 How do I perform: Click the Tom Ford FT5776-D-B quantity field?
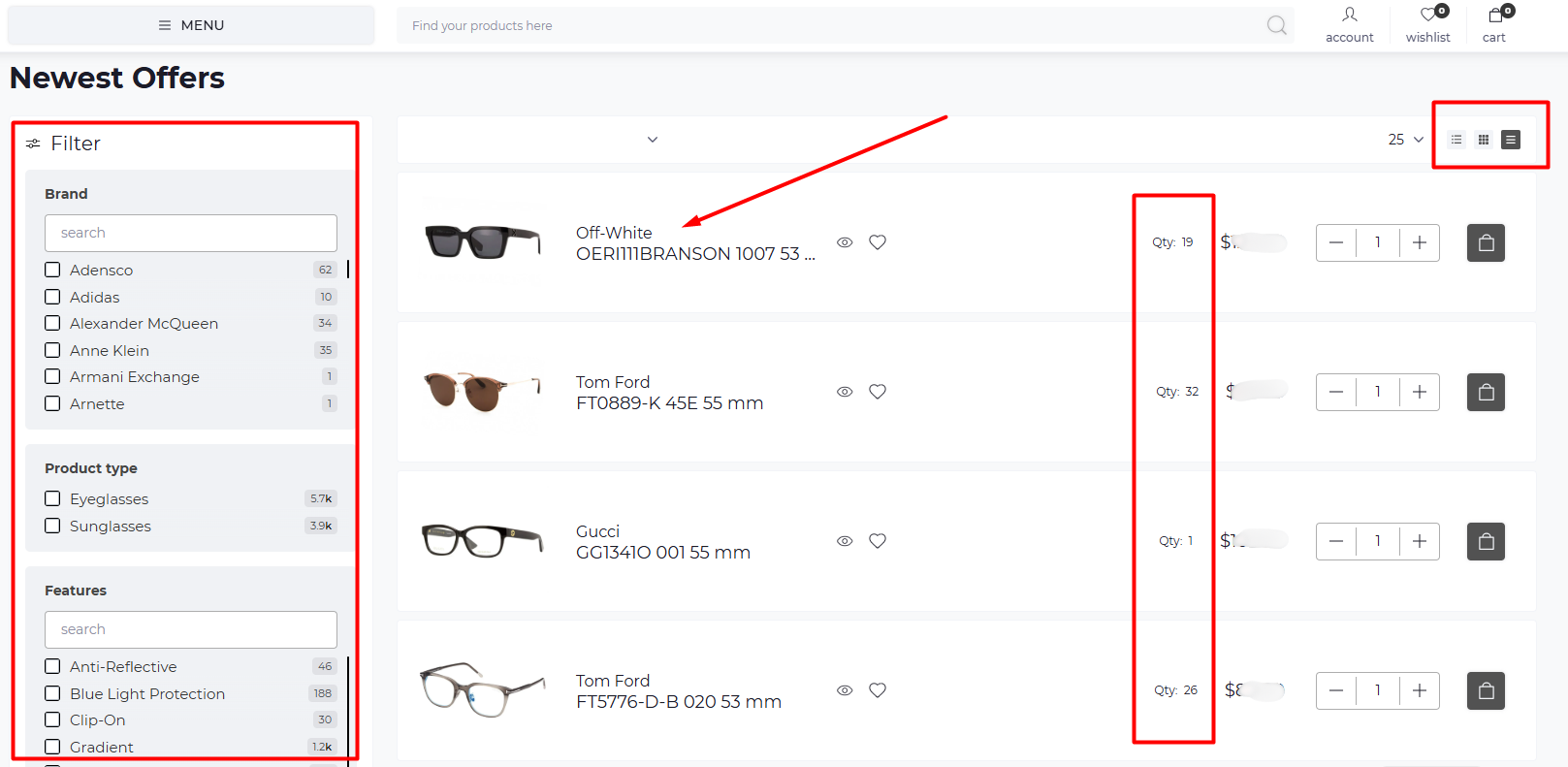tap(1378, 690)
